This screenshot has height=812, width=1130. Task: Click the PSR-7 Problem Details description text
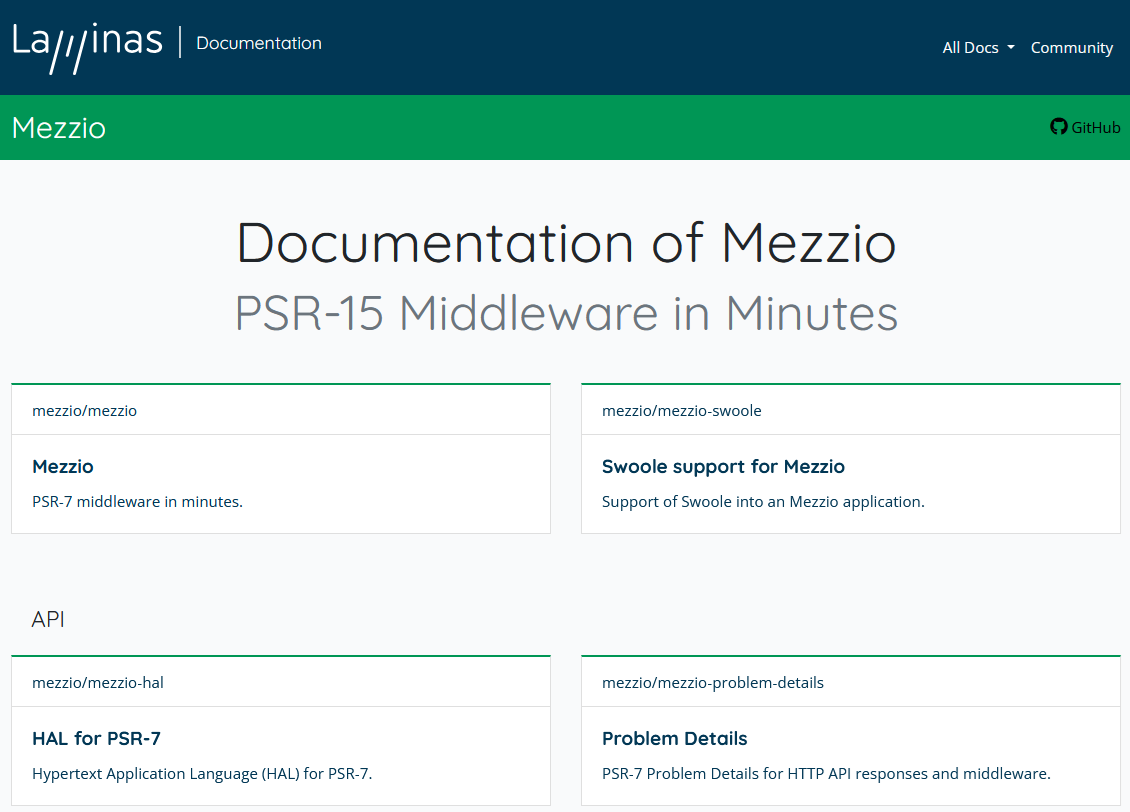tap(826, 774)
